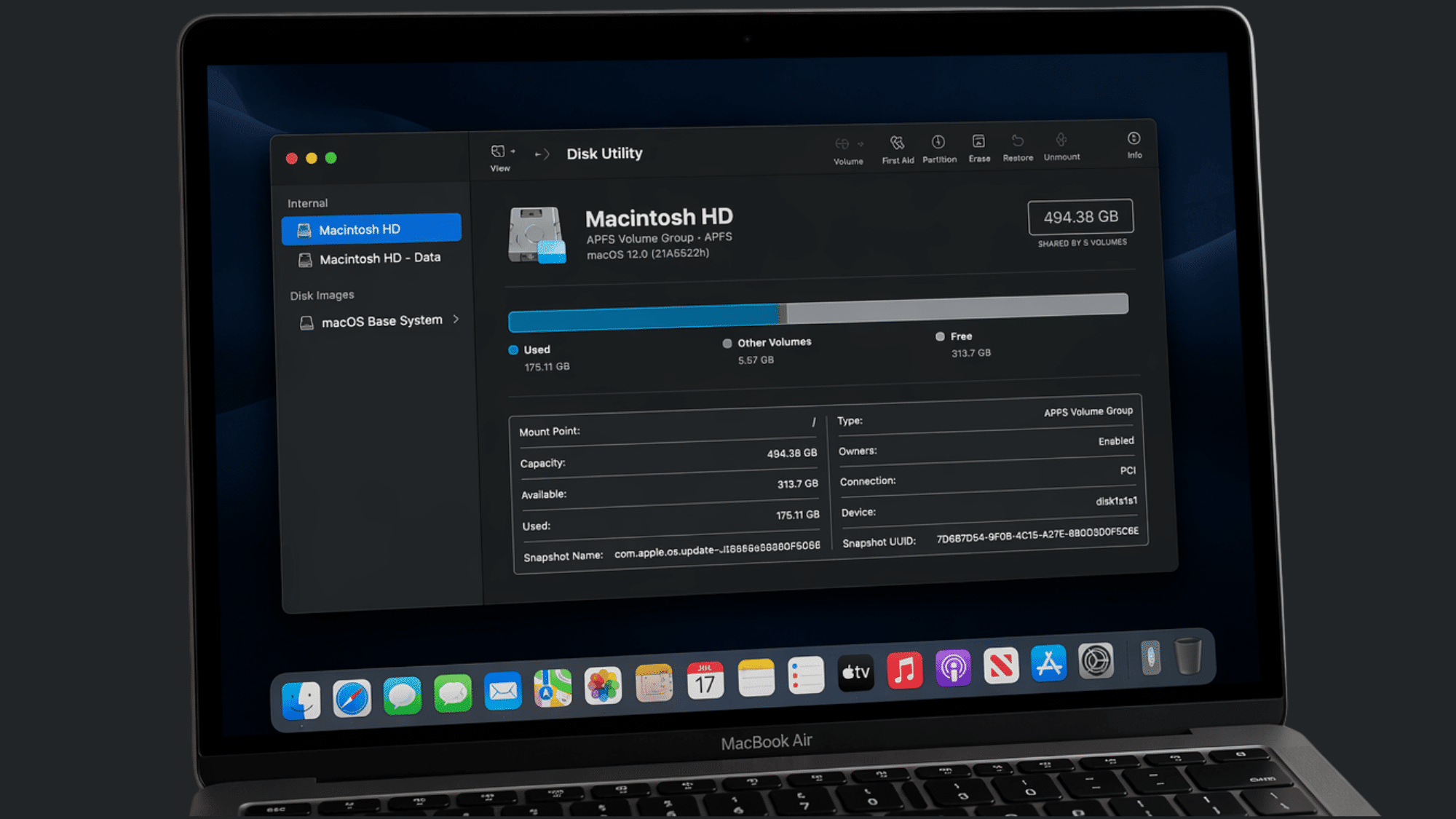
Task: Click the gray Free portion of storage bar
Action: pyautogui.click(x=957, y=308)
